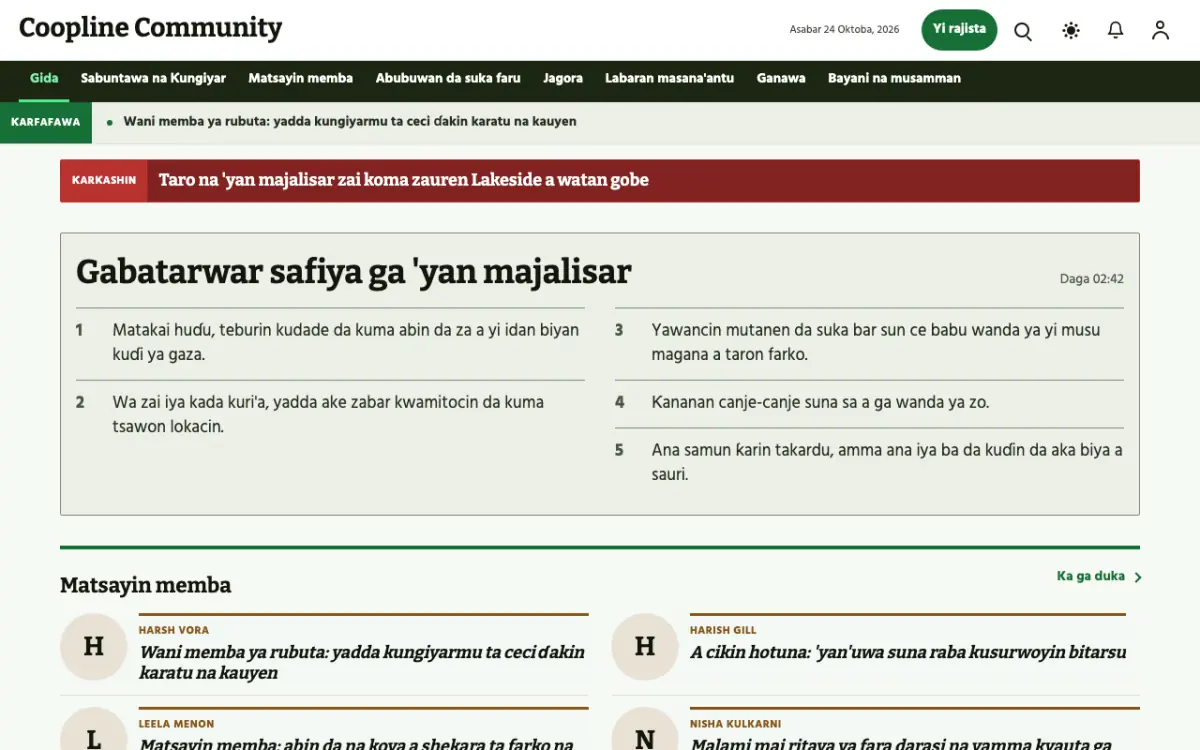This screenshot has width=1200, height=750.
Task: Select the Gida nav tab
Action: click(x=44, y=78)
